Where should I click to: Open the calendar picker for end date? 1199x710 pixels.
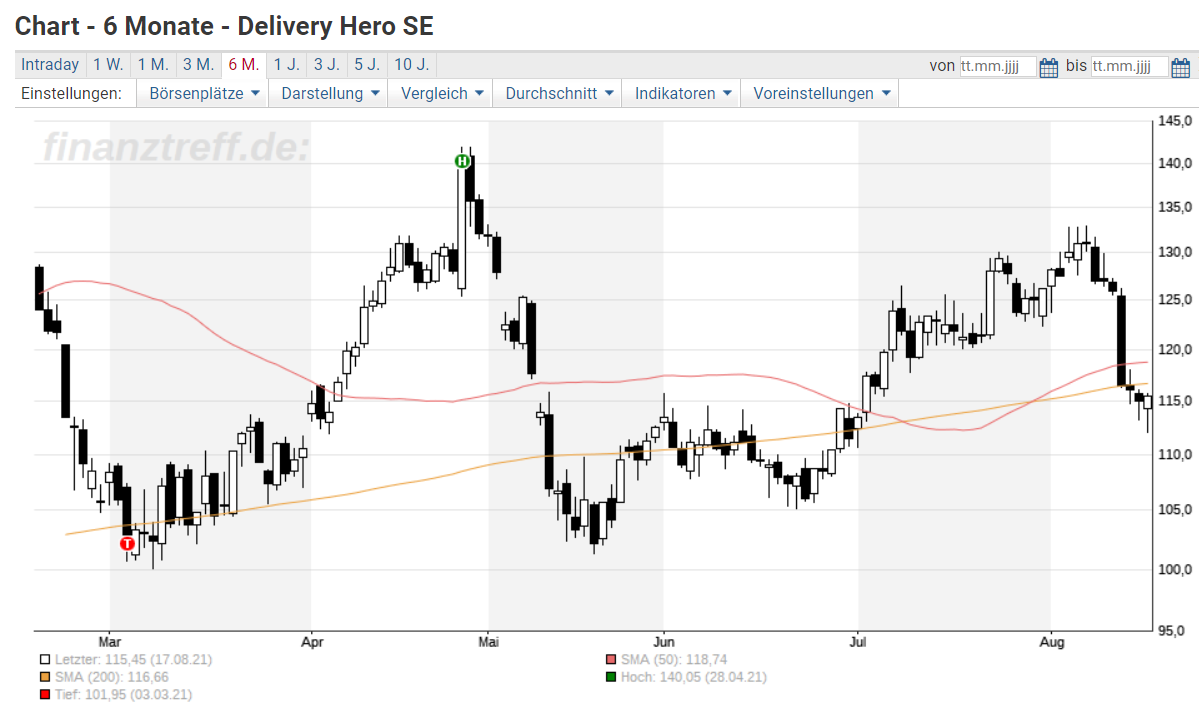[x=1181, y=67]
